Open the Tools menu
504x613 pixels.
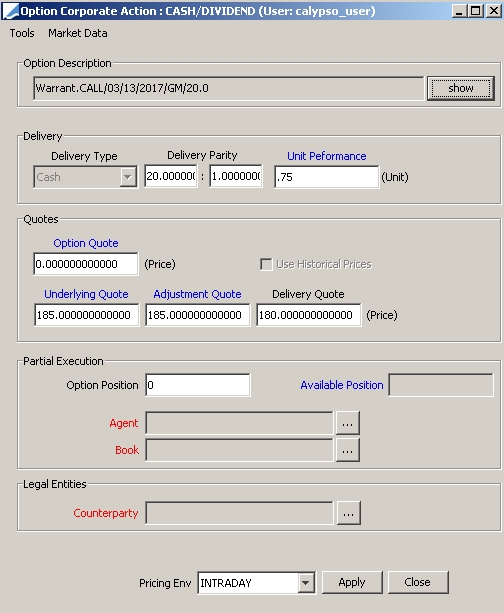tap(22, 33)
